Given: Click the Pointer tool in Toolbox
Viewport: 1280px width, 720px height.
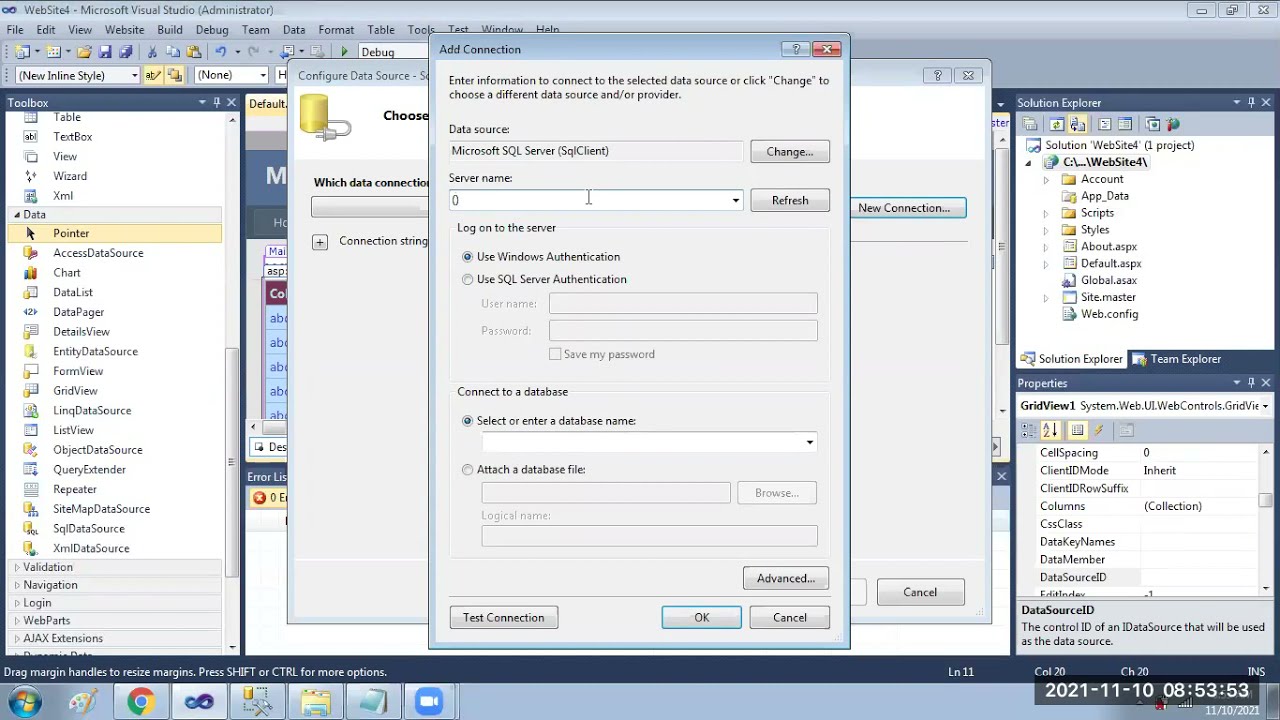Looking at the screenshot, I should point(70,233).
